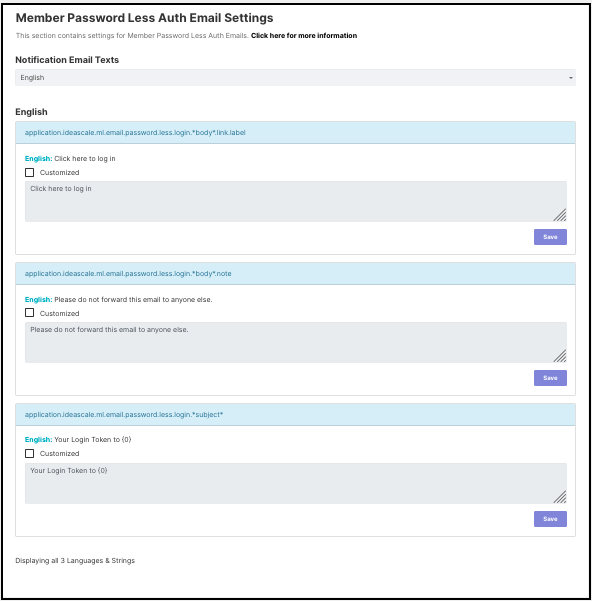Open the 'Click here for more information' link
592x601 pixels.
point(304,36)
